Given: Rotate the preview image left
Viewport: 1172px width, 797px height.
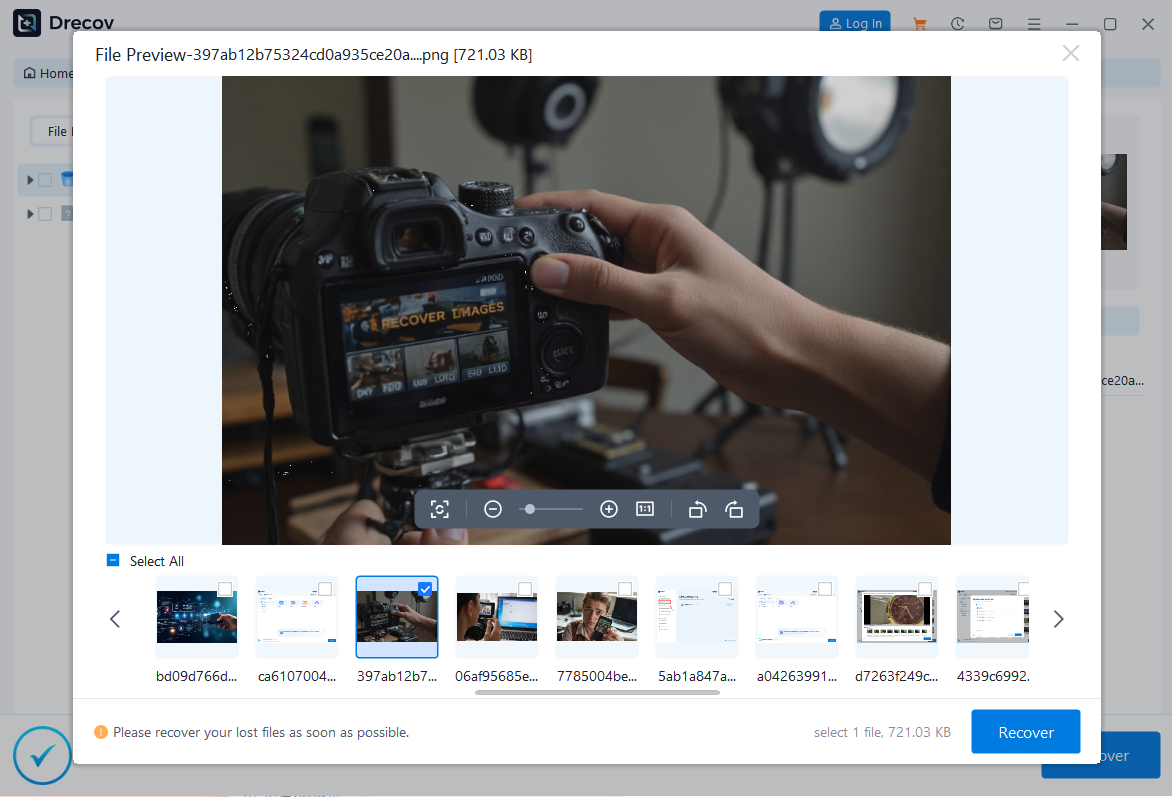Looking at the screenshot, I should coord(698,509).
